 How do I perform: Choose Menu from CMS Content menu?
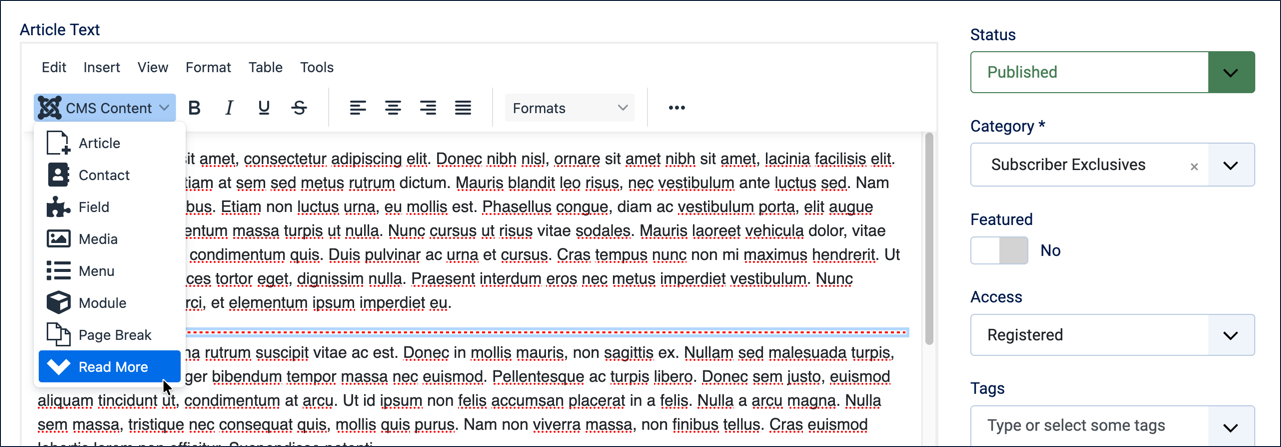click(x=110, y=271)
